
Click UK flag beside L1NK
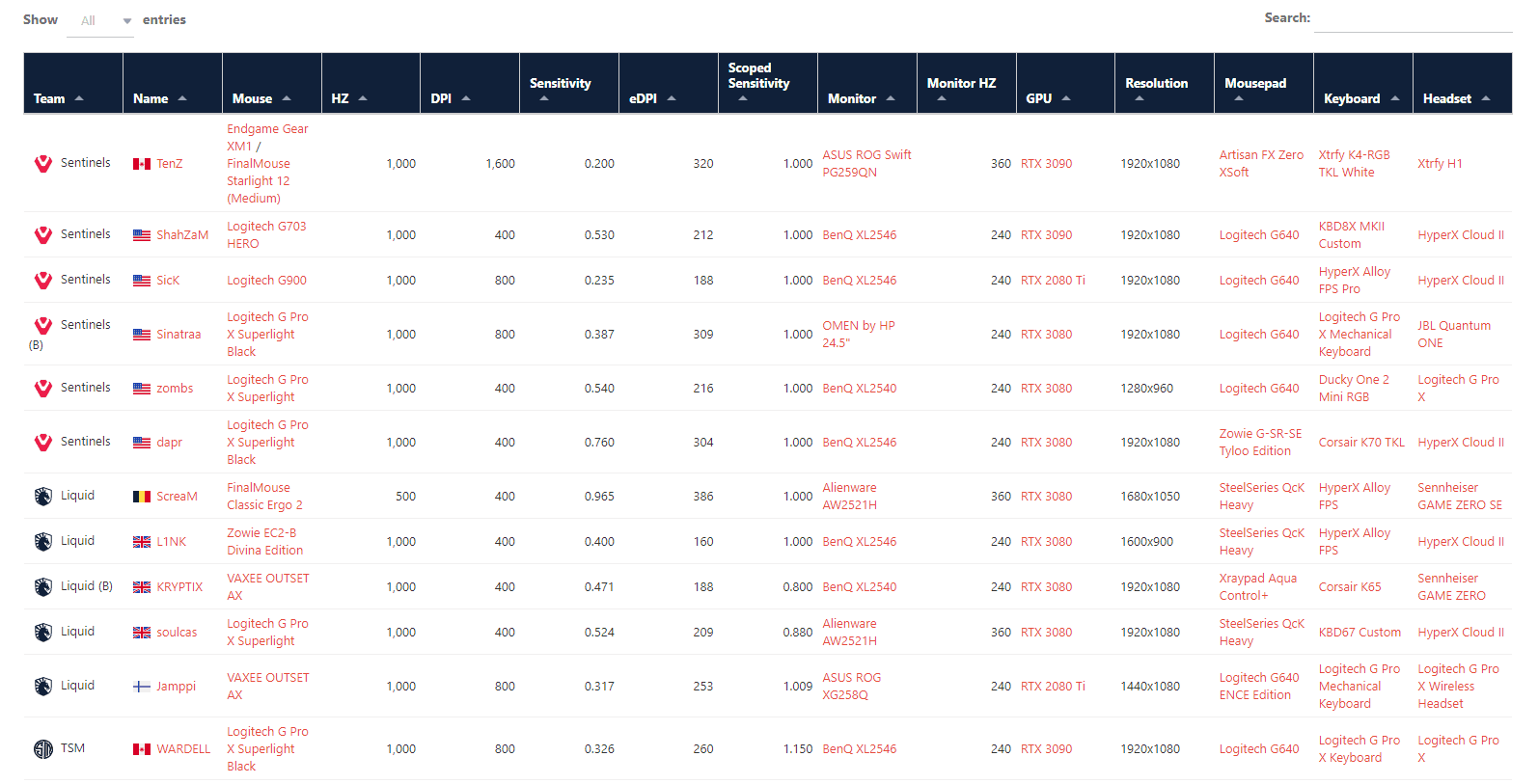point(142,542)
